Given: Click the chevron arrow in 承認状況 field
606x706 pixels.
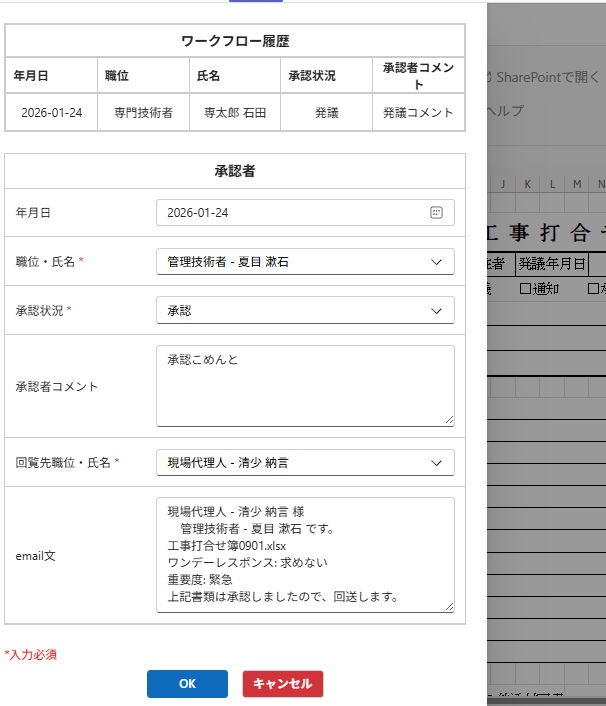Looking at the screenshot, I should click(x=436, y=311).
